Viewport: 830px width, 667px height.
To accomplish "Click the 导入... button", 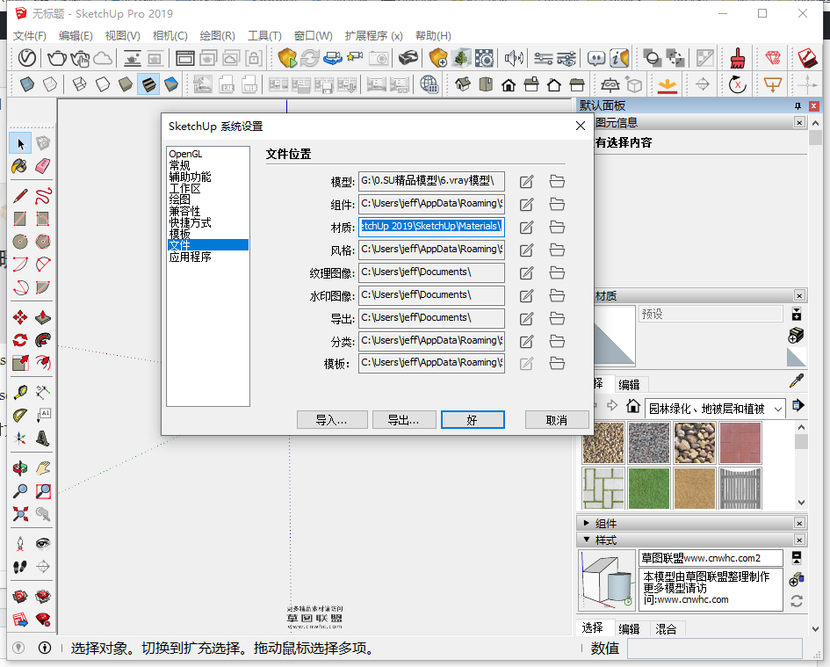I will (332, 420).
